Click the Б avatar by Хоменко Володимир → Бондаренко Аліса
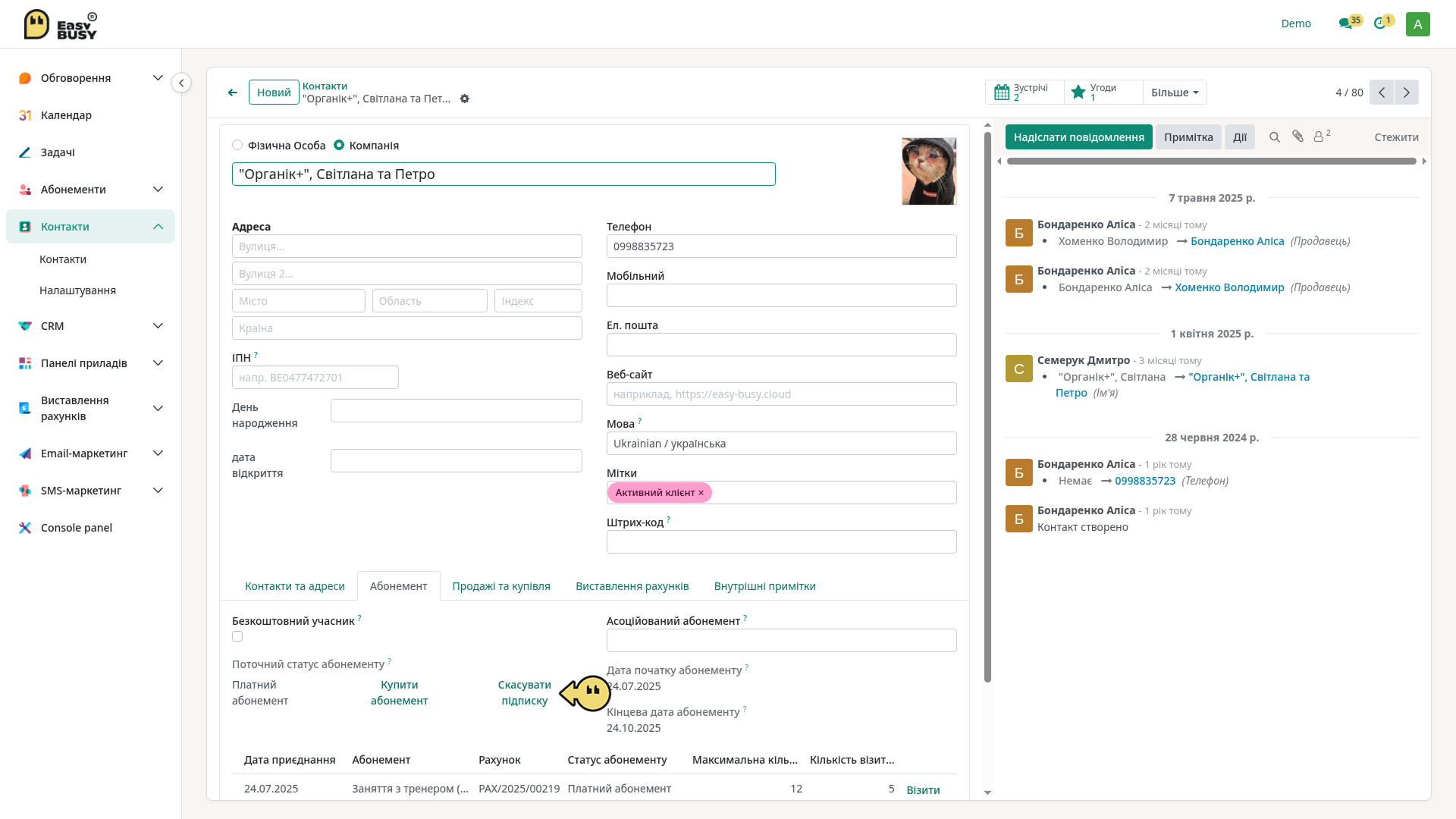The width and height of the screenshot is (1456, 819). tap(1019, 233)
